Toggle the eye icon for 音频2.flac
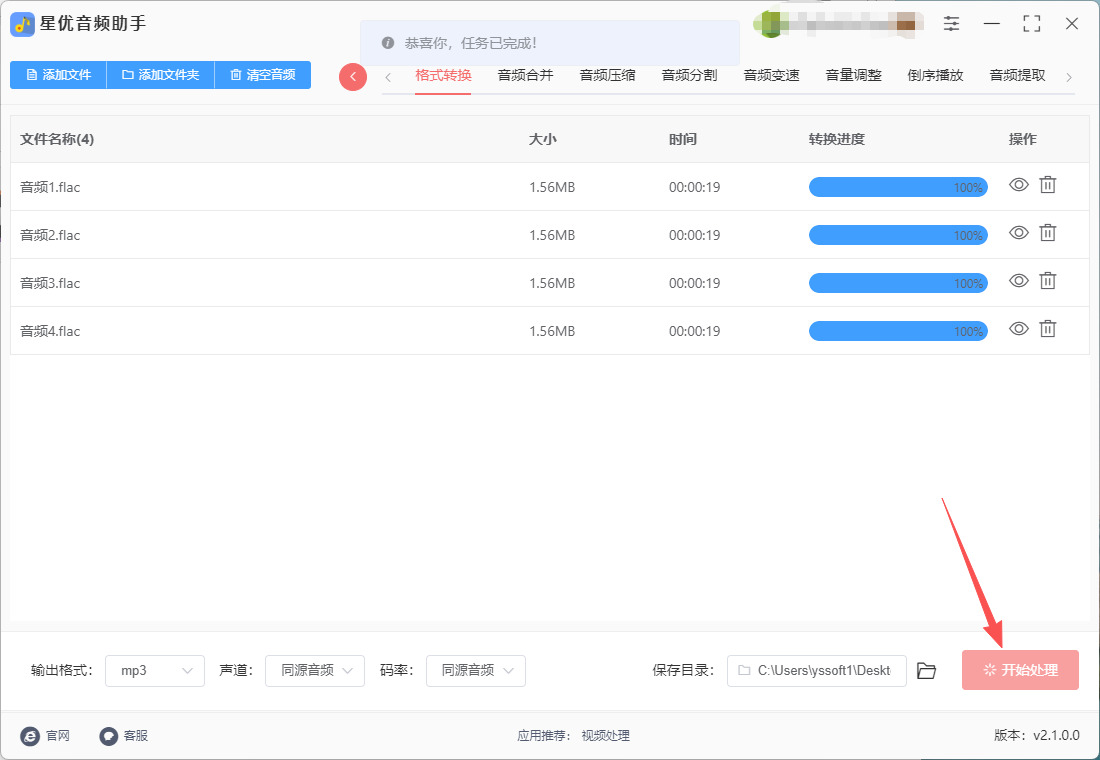 click(1018, 233)
